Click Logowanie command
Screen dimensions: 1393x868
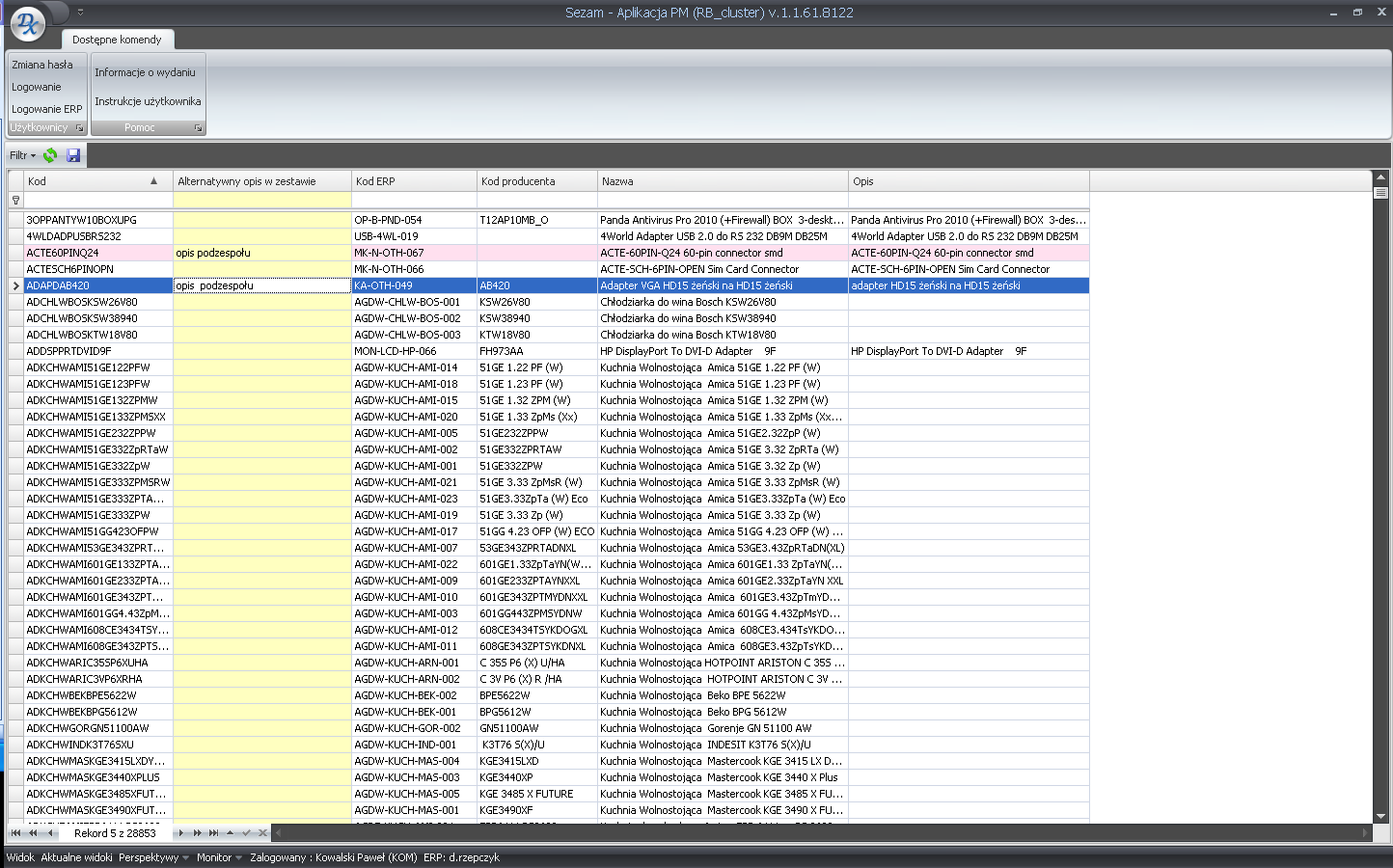click(37, 87)
